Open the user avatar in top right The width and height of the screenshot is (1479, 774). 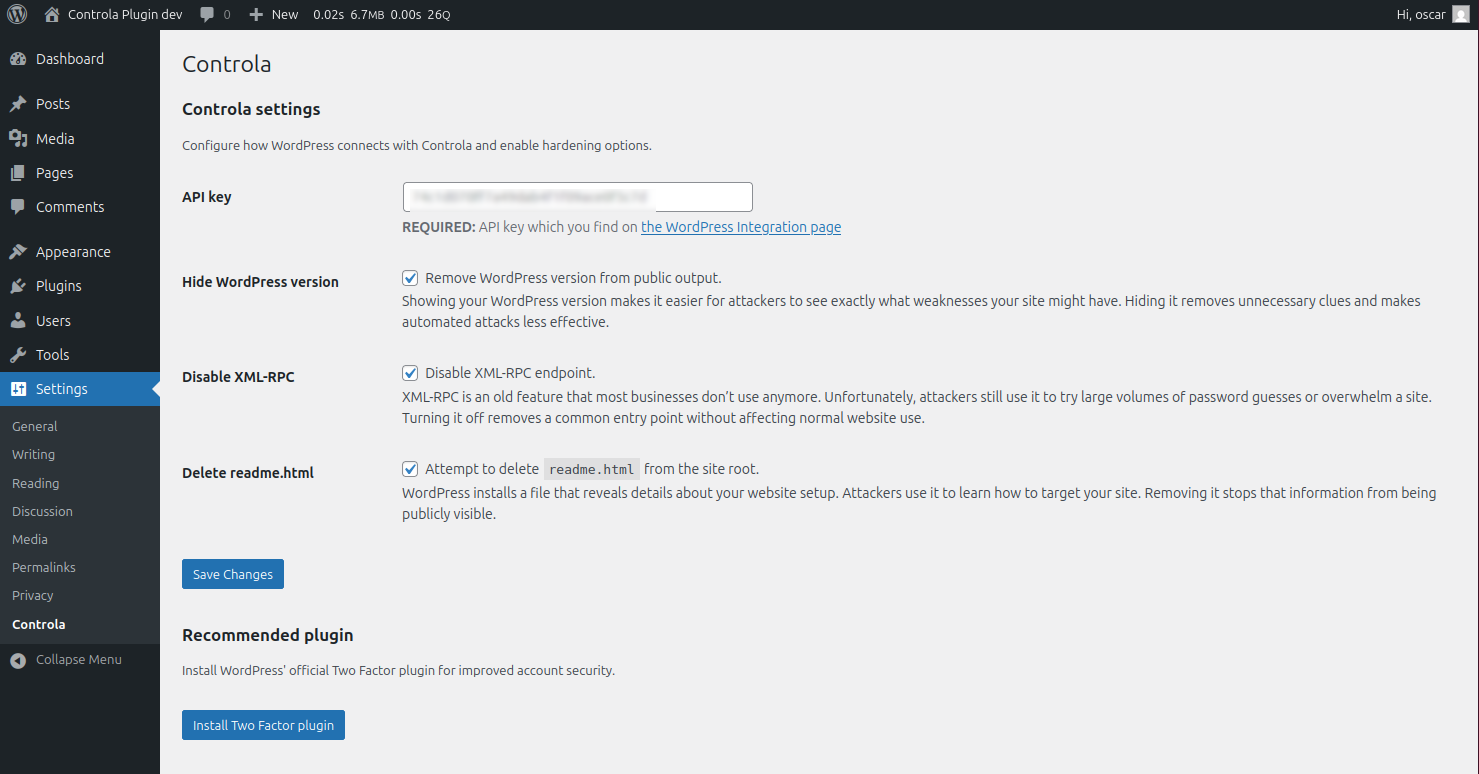click(x=1461, y=14)
